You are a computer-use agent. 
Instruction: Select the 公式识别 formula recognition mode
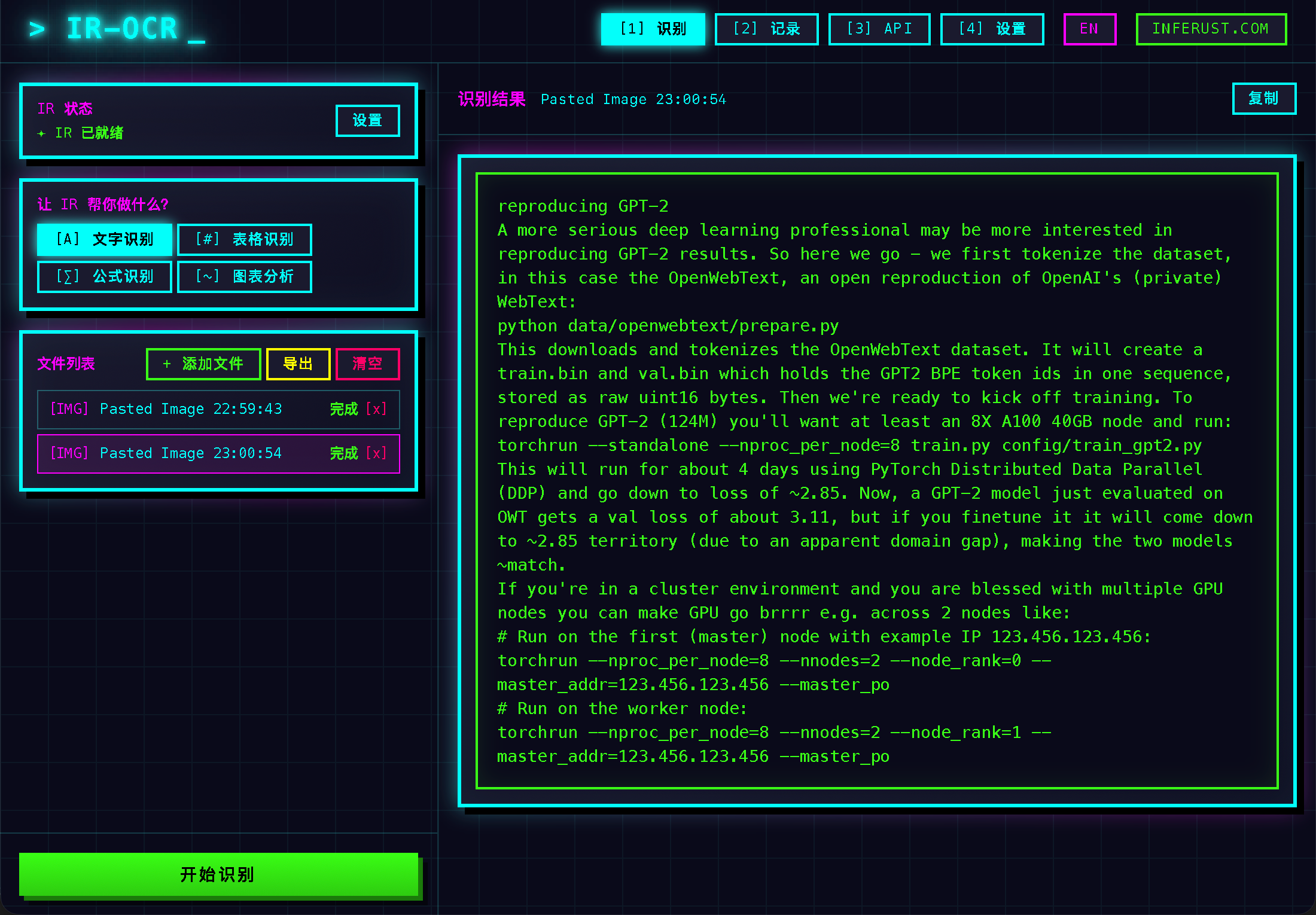click(103, 276)
